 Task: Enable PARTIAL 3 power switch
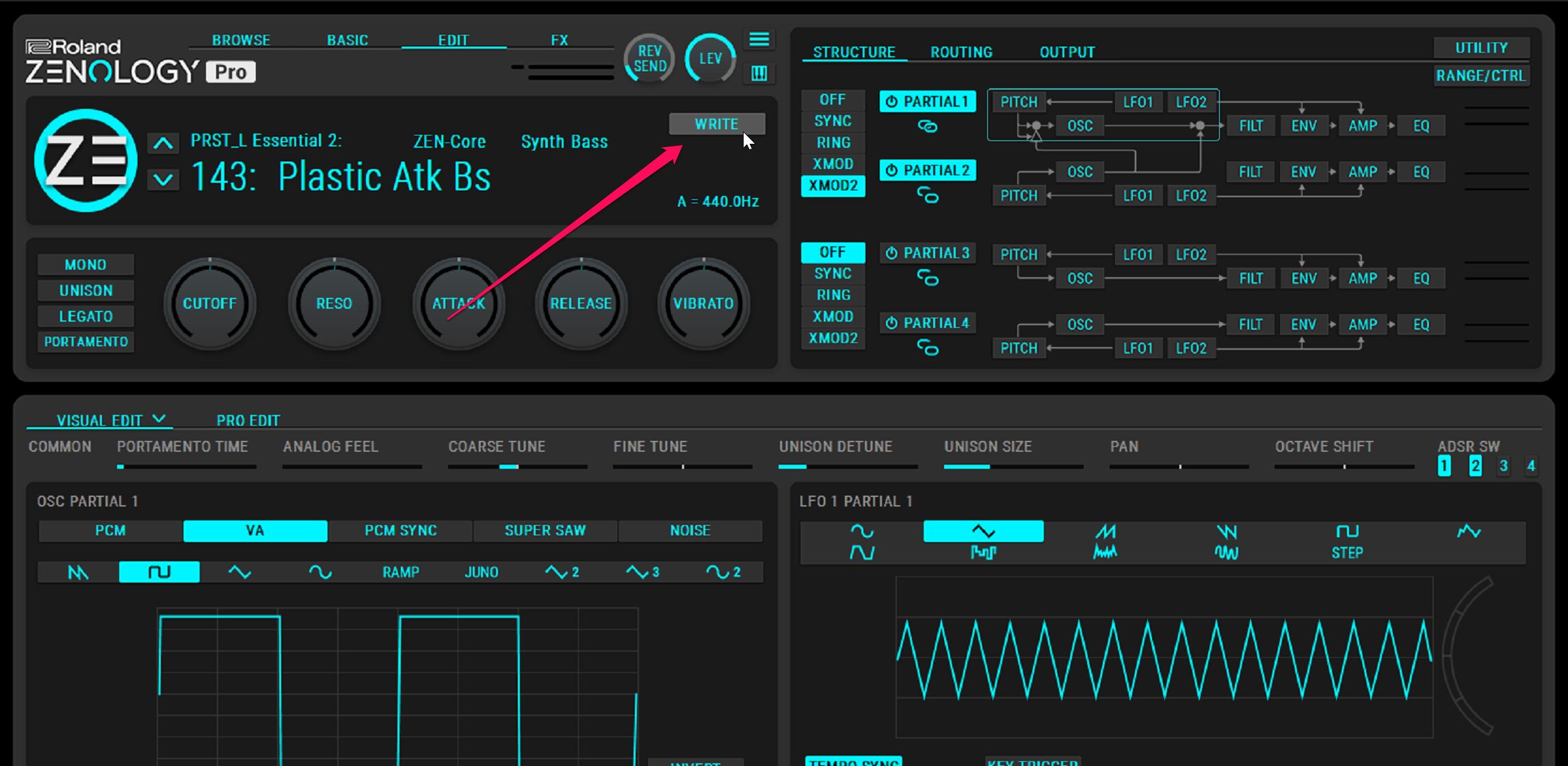coord(891,253)
